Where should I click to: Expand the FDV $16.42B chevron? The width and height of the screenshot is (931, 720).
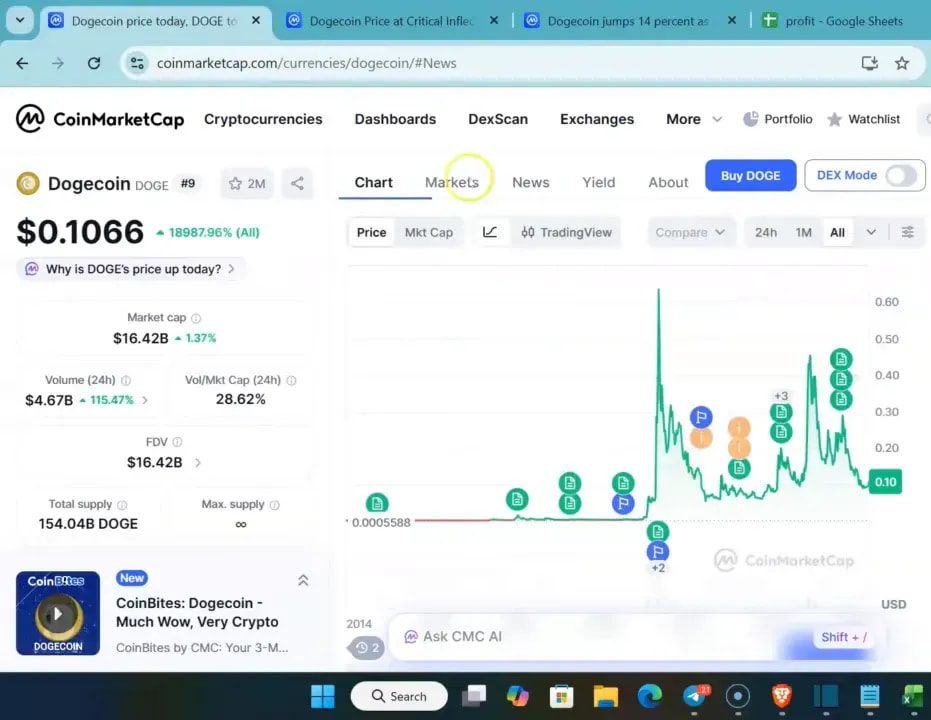point(198,462)
